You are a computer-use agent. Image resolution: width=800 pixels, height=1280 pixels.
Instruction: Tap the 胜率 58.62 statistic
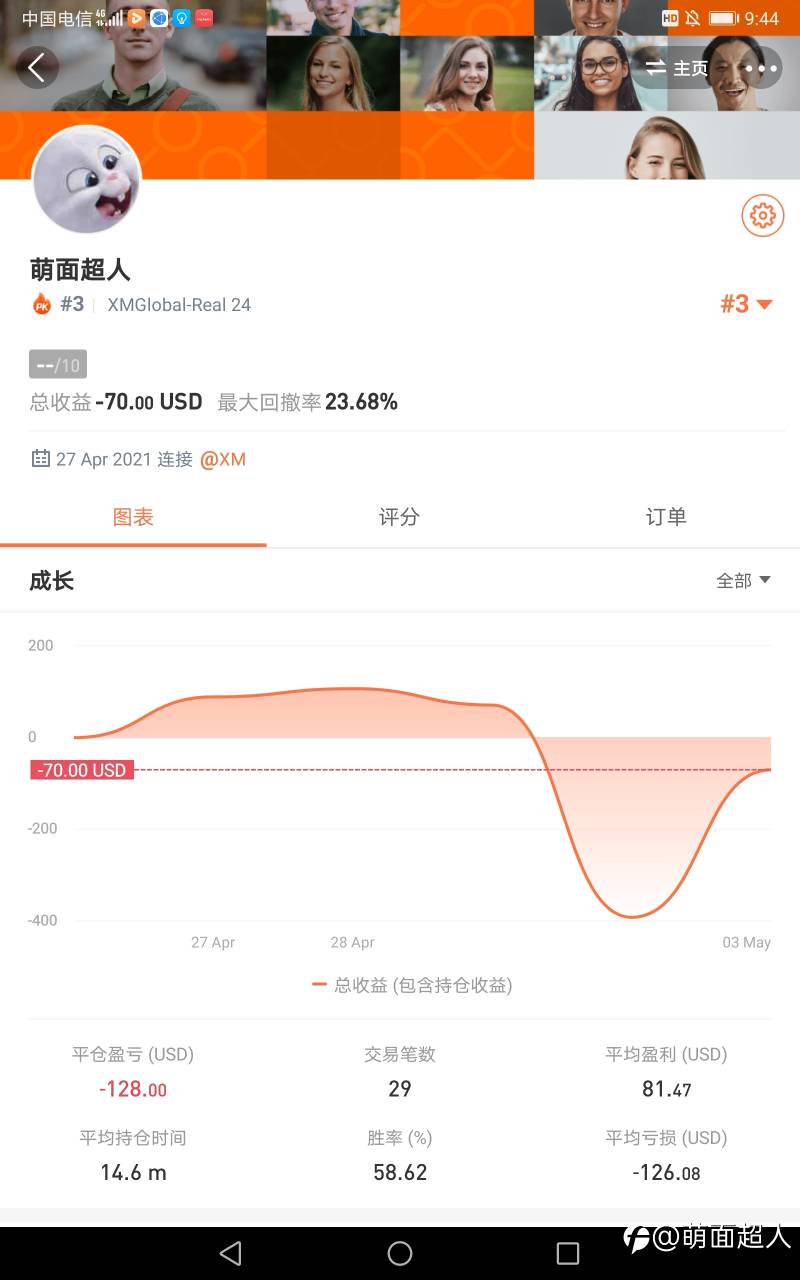point(400,1156)
